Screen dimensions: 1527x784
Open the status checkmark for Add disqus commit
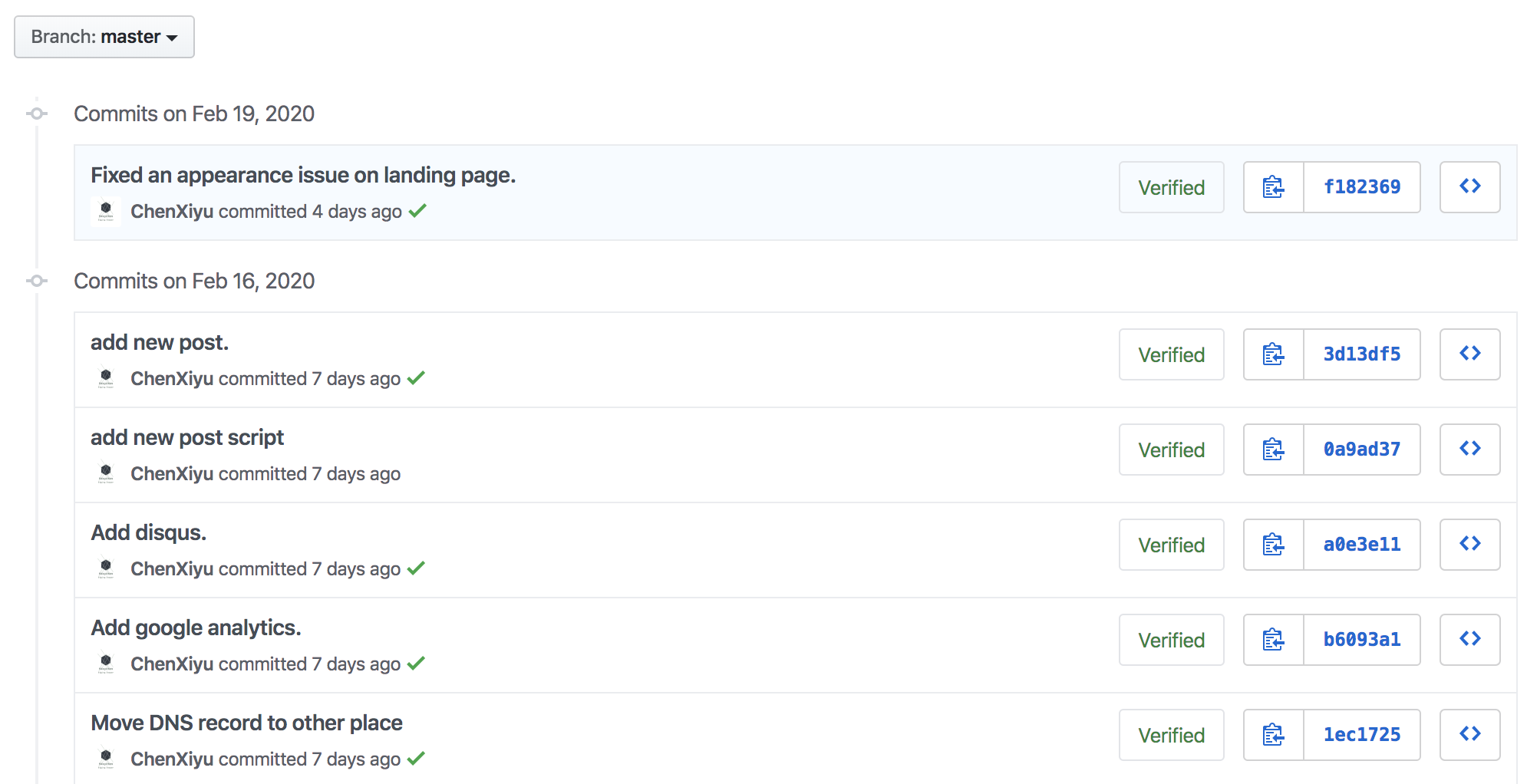coord(416,568)
